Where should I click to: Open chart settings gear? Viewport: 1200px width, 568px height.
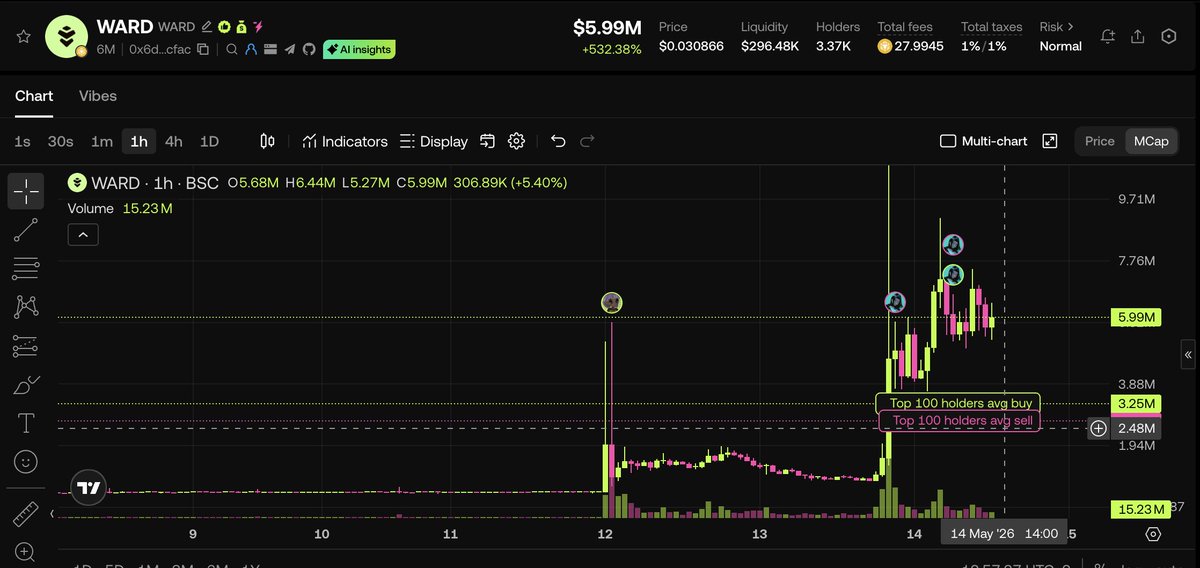[x=517, y=141]
